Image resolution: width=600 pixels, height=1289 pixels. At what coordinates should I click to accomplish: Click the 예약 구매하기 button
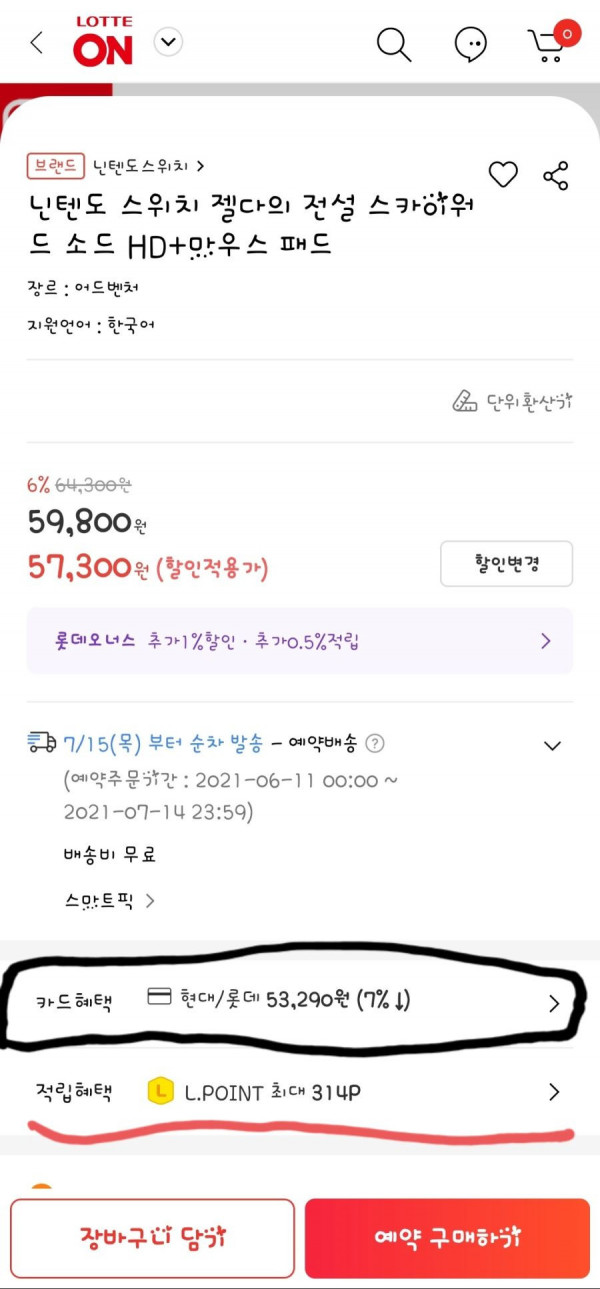(447, 1238)
